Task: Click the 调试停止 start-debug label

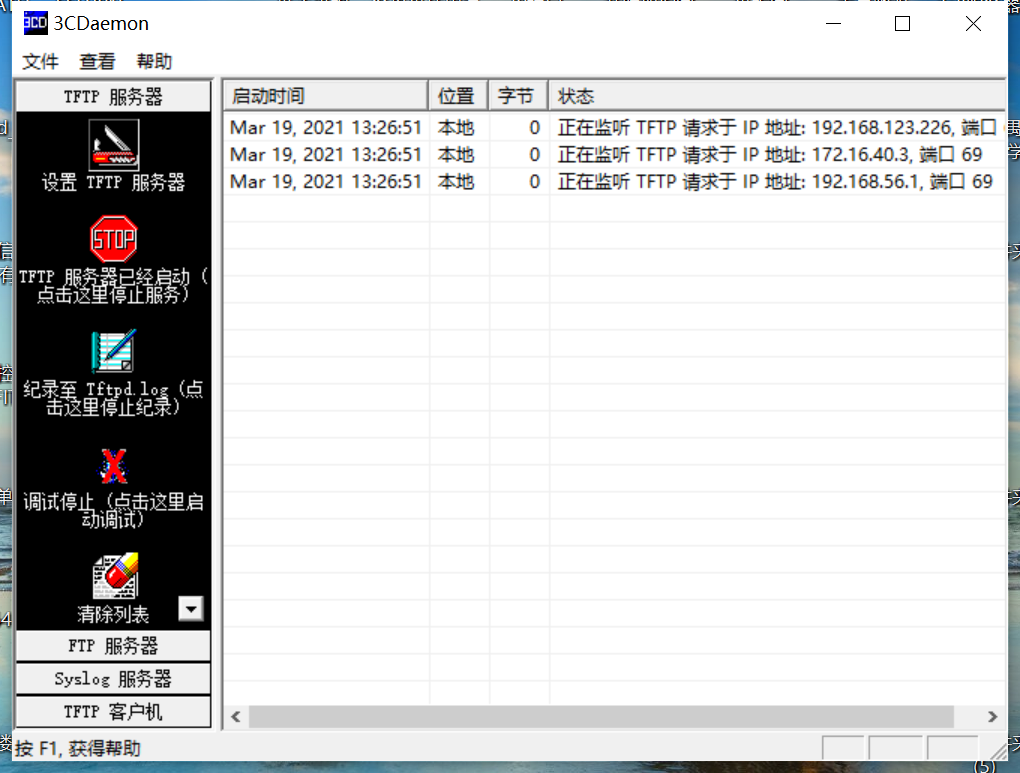Action: coord(113,511)
